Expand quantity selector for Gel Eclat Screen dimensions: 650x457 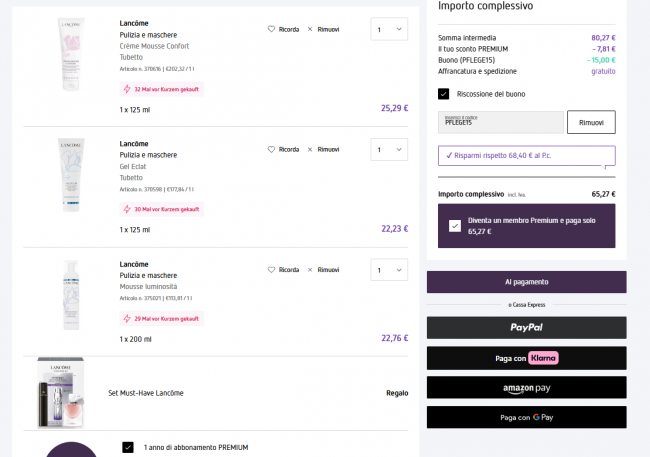coord(388,150)
